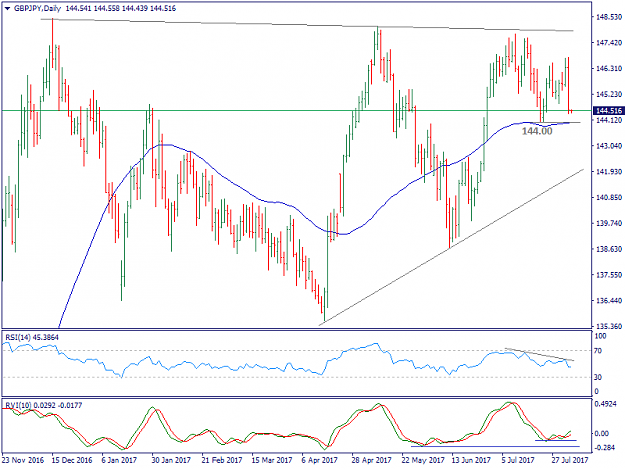Screen dimensions: 625x469
Task: Select date label 21 Feb 2017
Action: [222, 460]
